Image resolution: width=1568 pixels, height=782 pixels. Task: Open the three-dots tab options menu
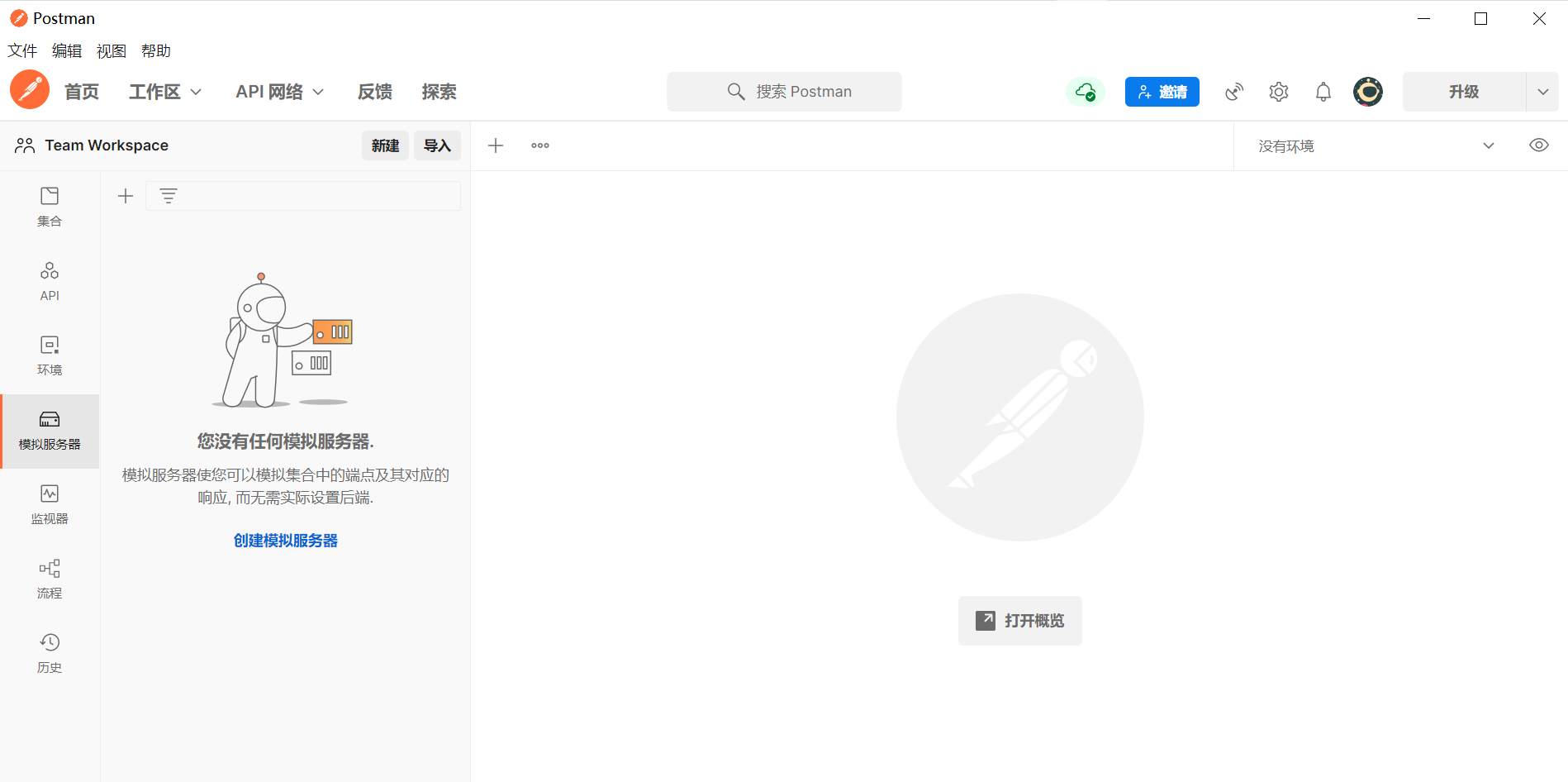pos(540,145)
